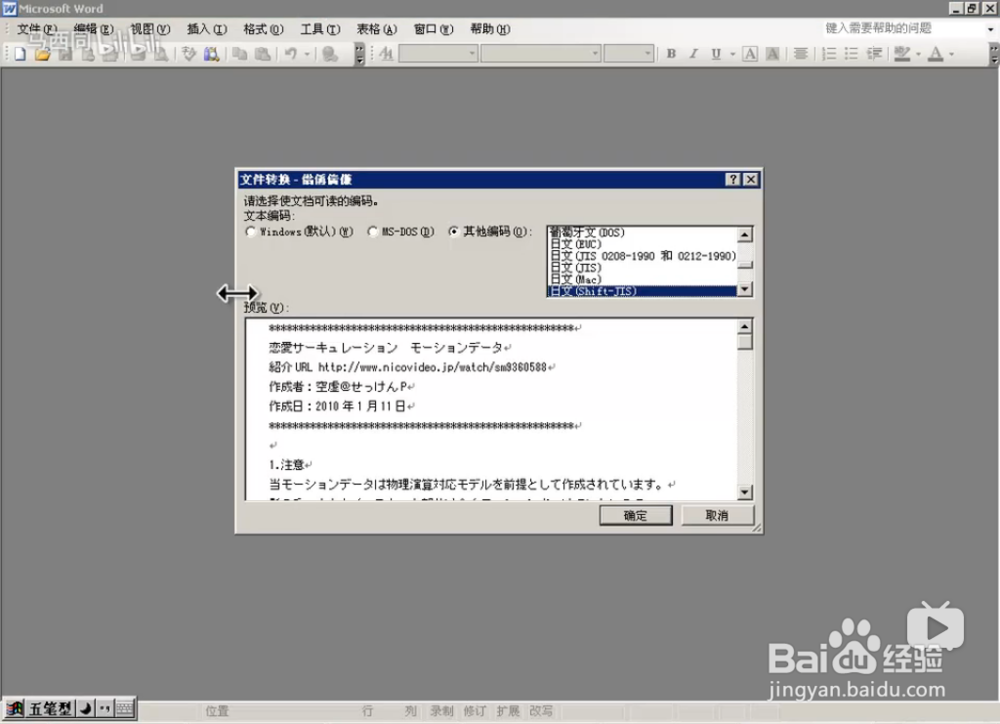
Task: Select the 其他编码 radio button
Action: point(455,231)
